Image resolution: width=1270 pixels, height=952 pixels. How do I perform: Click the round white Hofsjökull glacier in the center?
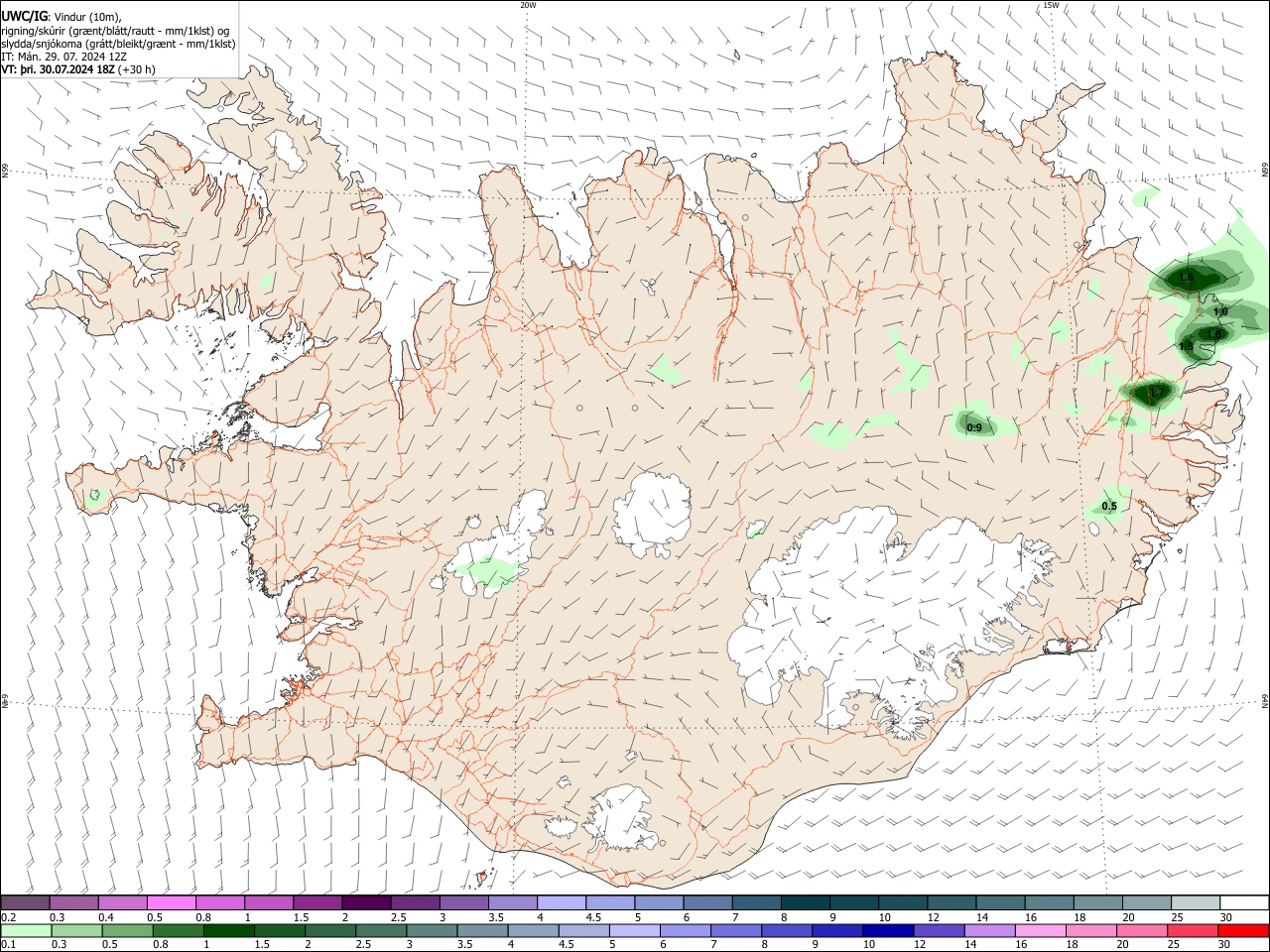652,515
